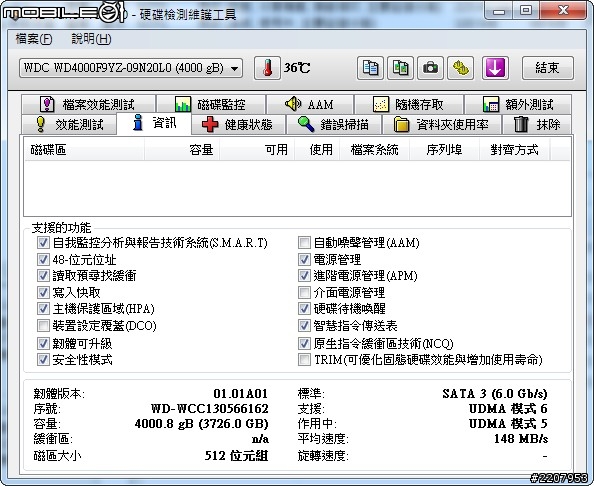This screenshot has height=486, width=594.
Task: Click the 序列埠 column header
Action: point(444,150)
